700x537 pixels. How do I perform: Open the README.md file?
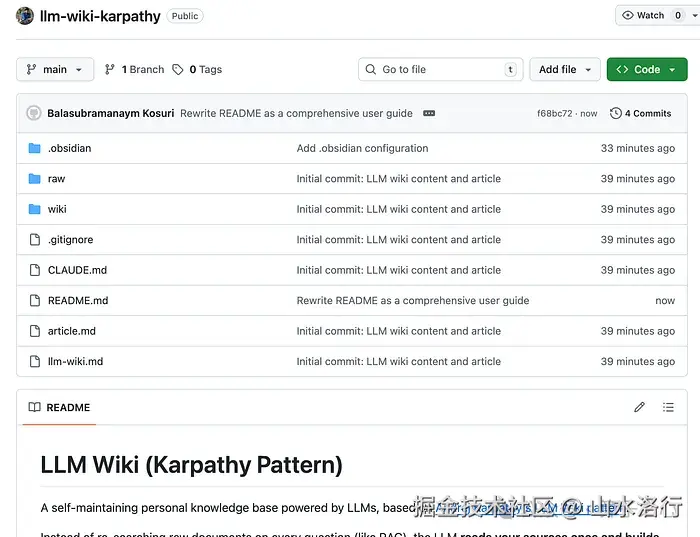78,300
